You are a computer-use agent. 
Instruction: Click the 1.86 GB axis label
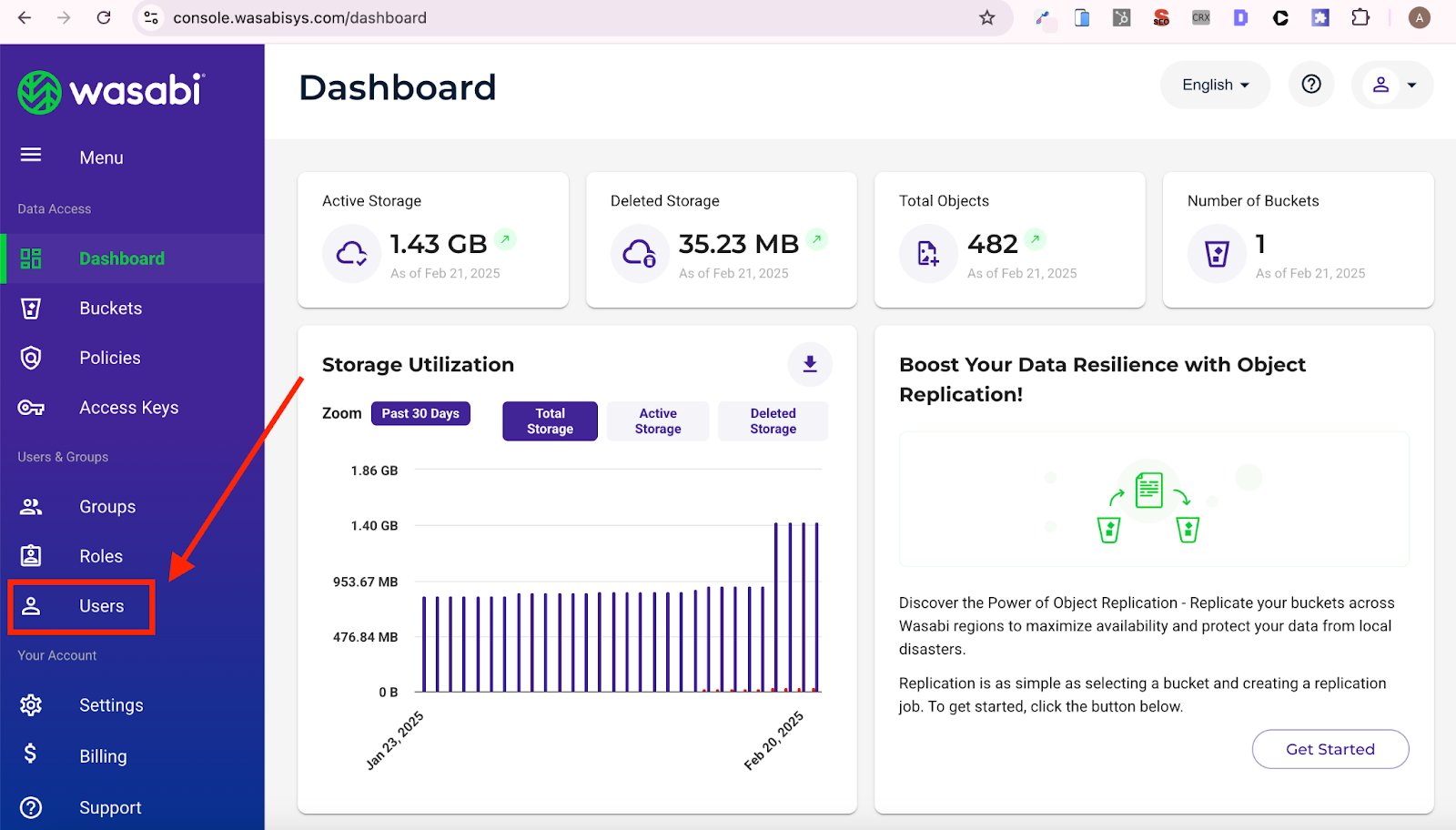[374, 471]
